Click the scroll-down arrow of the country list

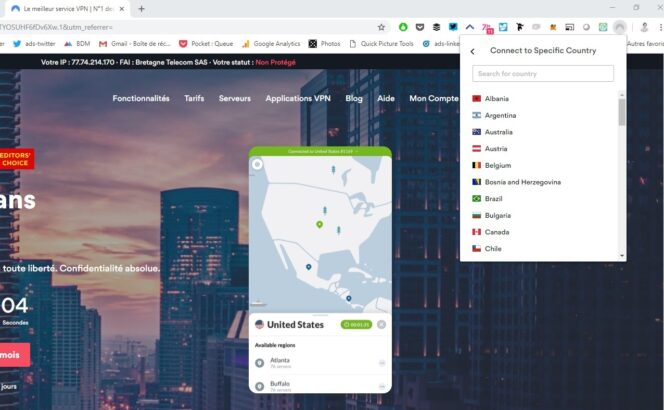coord(622,255)
